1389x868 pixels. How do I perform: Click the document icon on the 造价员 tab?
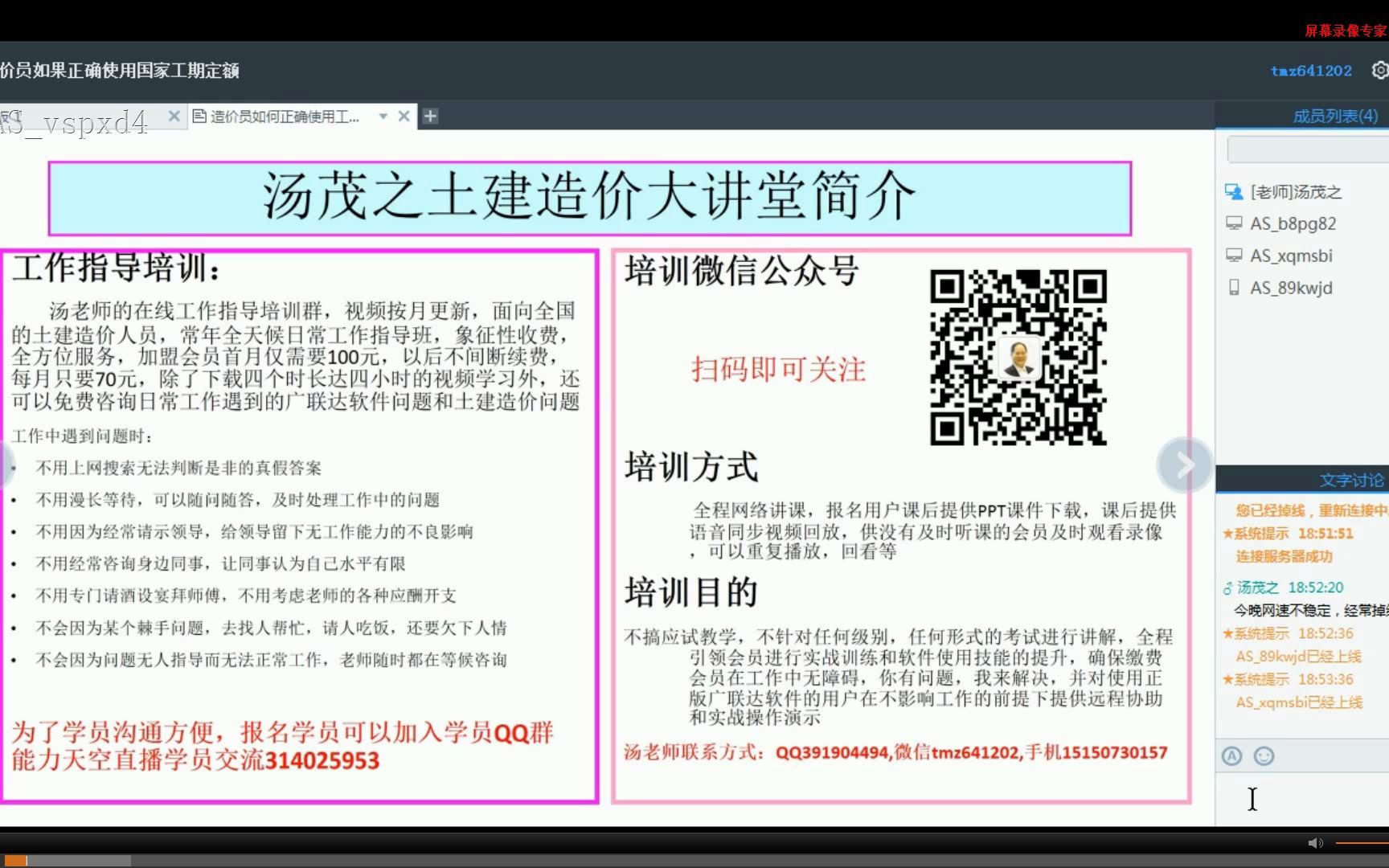tap(199, 116)
